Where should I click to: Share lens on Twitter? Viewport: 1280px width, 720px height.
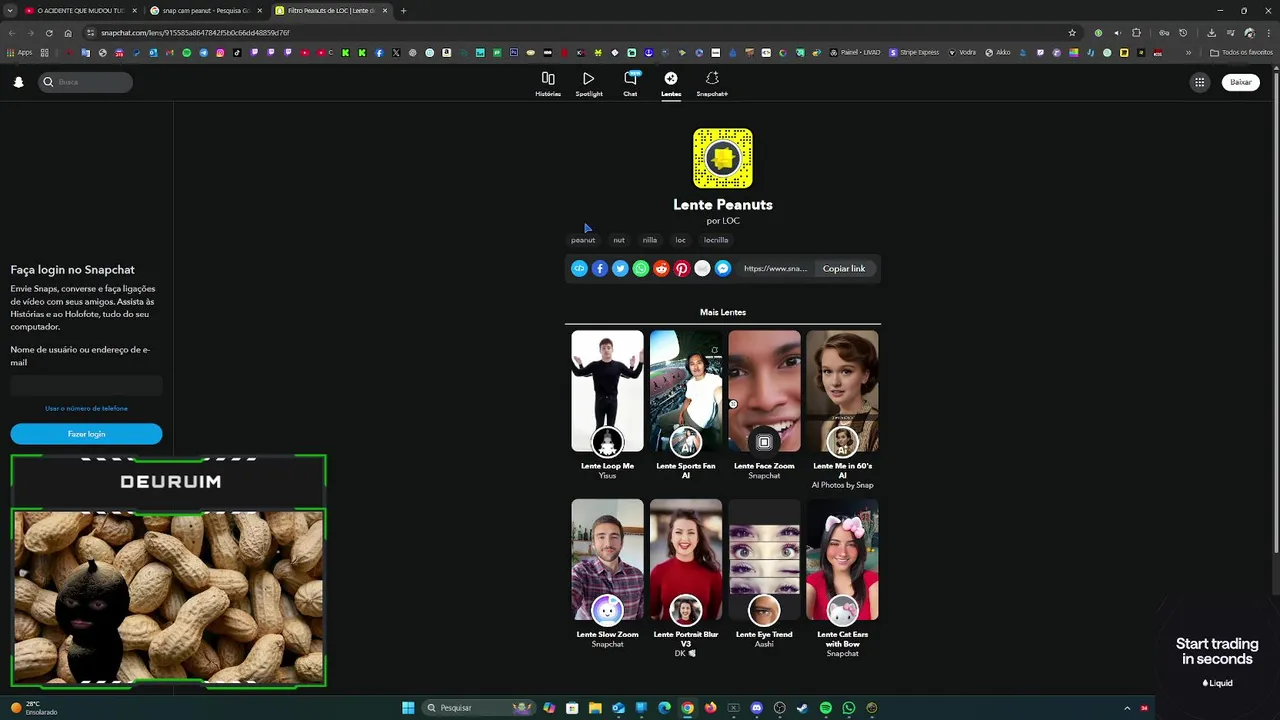[x=620, y=268]
